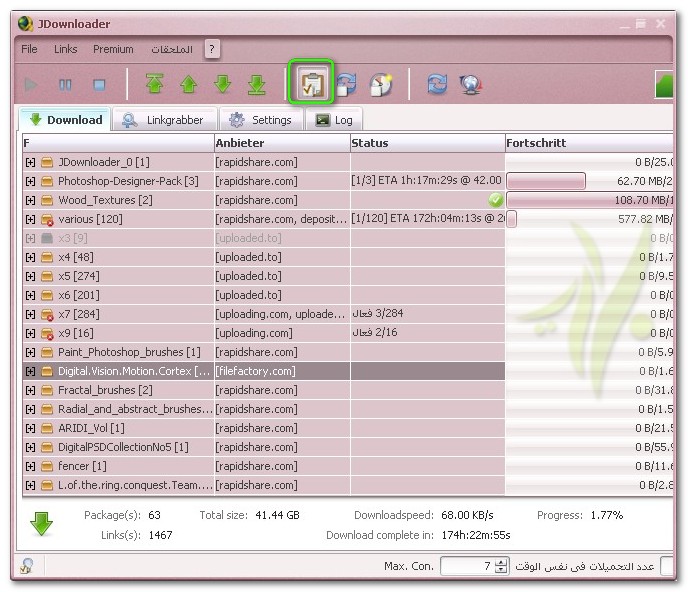Click Wood_Textures progress bar
The height and width of the screenshot is (592, 688).
click(x=590, y=200)
